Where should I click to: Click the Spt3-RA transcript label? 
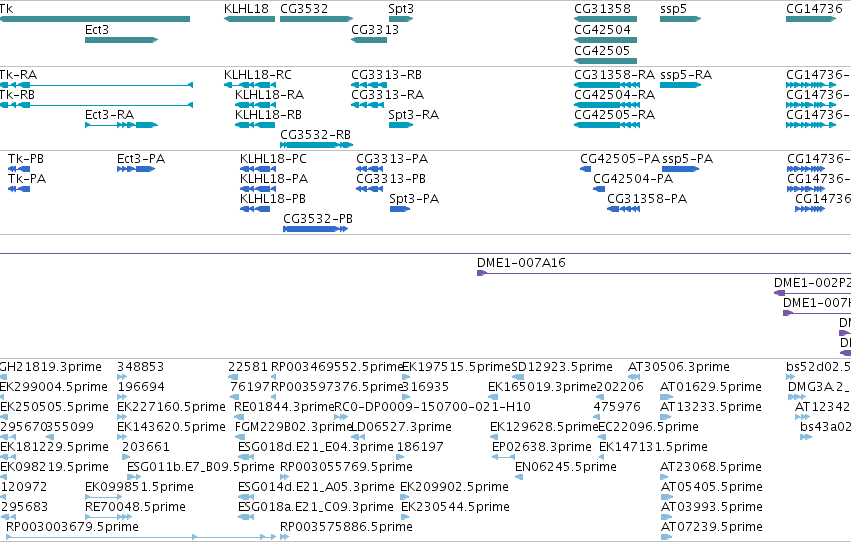[414, 115]
